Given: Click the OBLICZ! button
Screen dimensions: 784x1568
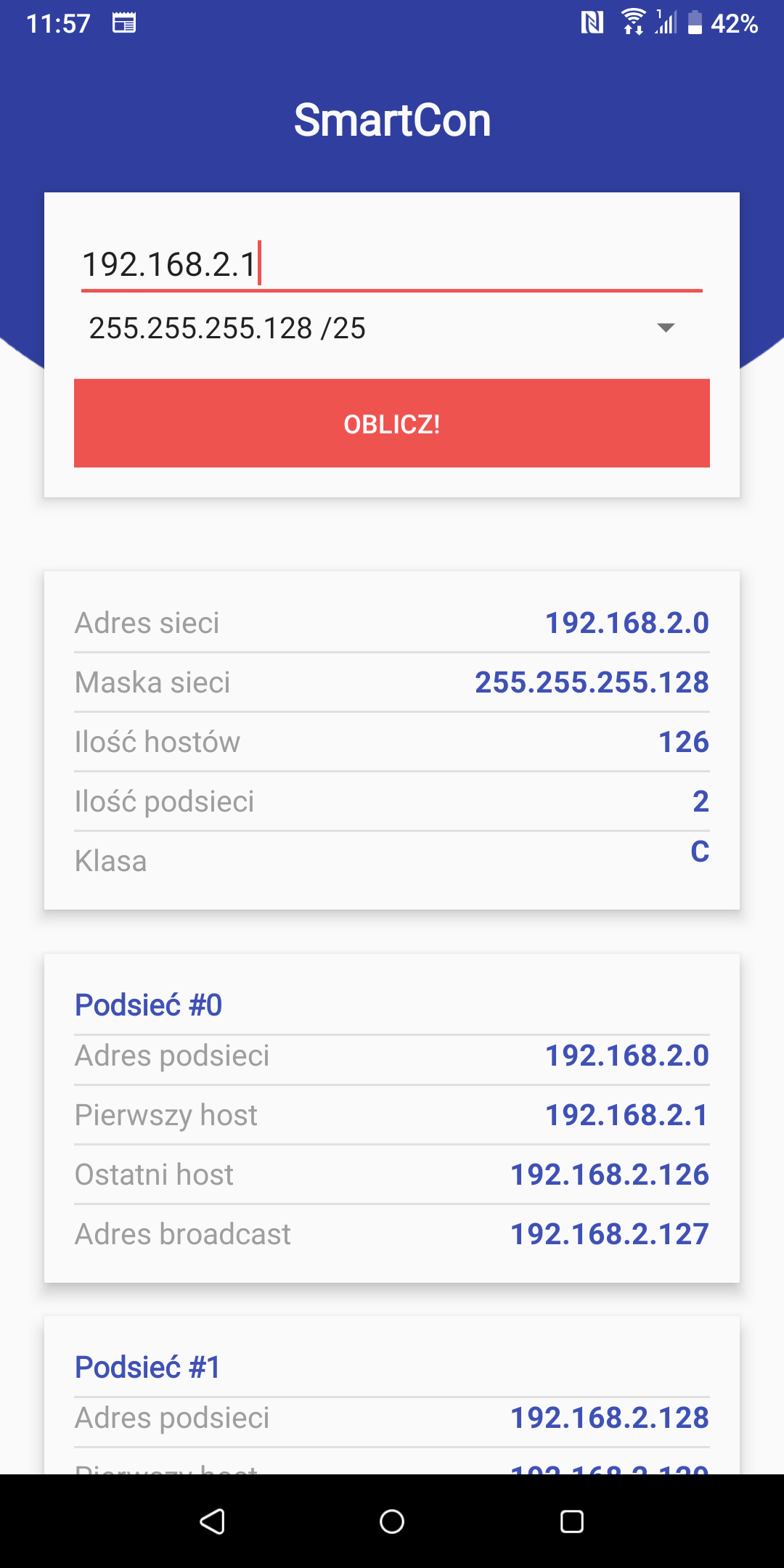Looking at the screenshot, I should [x=392, y=423].
